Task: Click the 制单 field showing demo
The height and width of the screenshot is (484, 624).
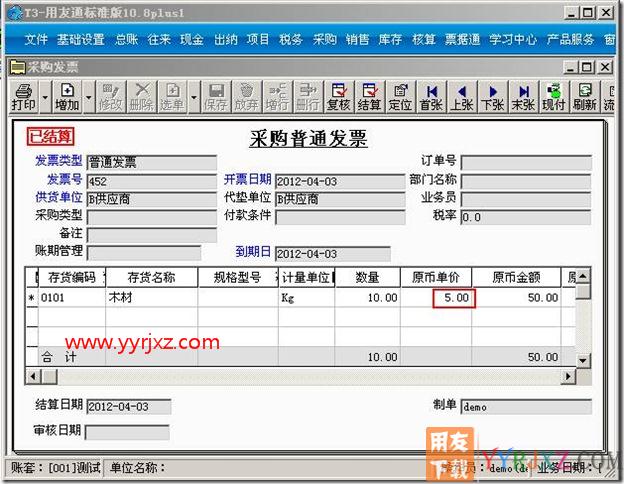Action: tap(526, 407)
